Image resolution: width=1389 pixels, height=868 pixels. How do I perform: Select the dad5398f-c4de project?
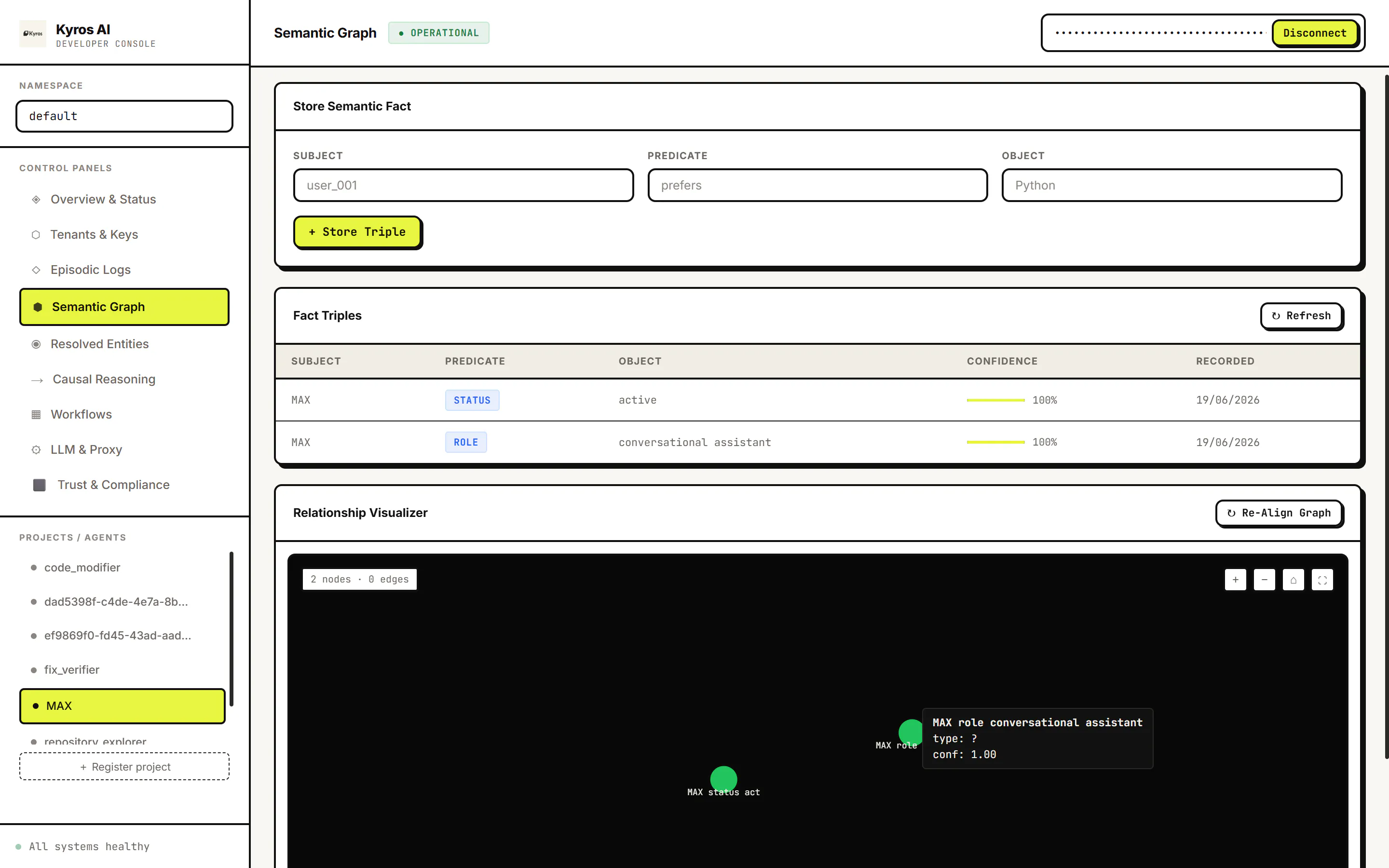tap(122, 602)
